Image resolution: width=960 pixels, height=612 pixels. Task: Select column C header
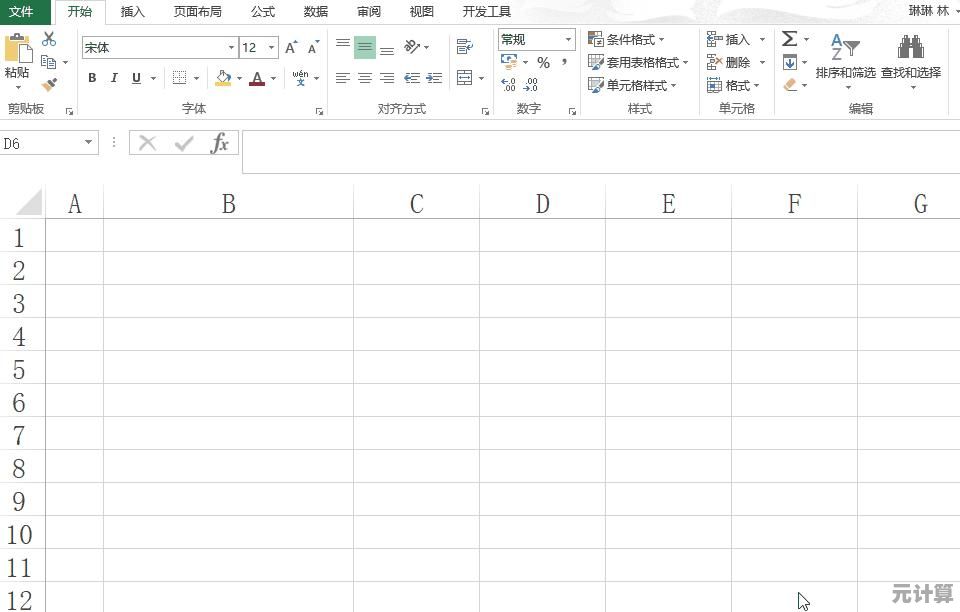click(x=416, y=204)
